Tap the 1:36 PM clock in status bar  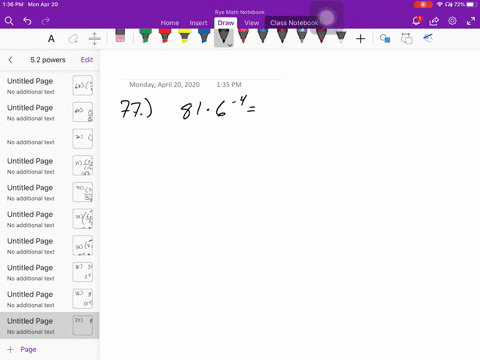click(13, 4)
